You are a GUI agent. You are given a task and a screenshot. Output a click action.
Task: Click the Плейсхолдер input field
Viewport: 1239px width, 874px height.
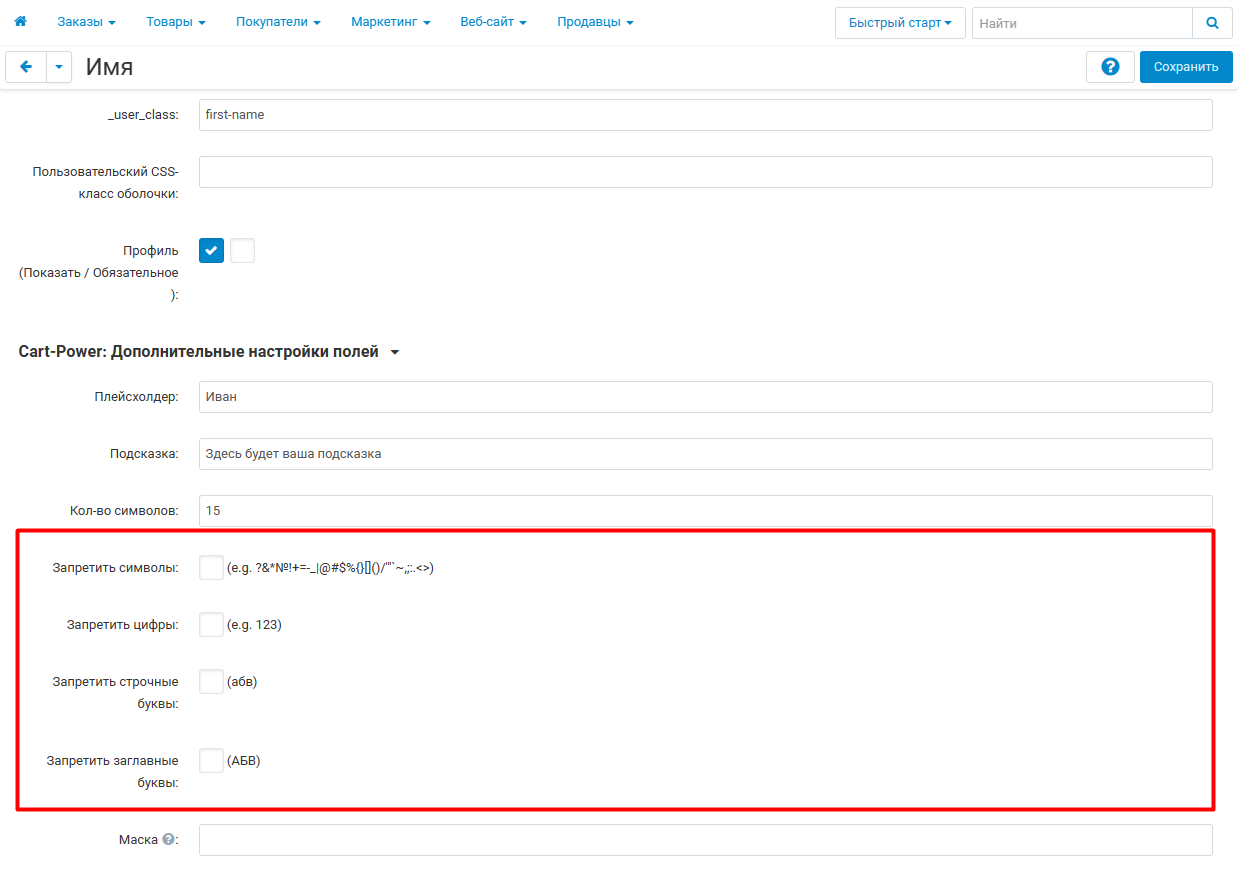click(706, 397)
